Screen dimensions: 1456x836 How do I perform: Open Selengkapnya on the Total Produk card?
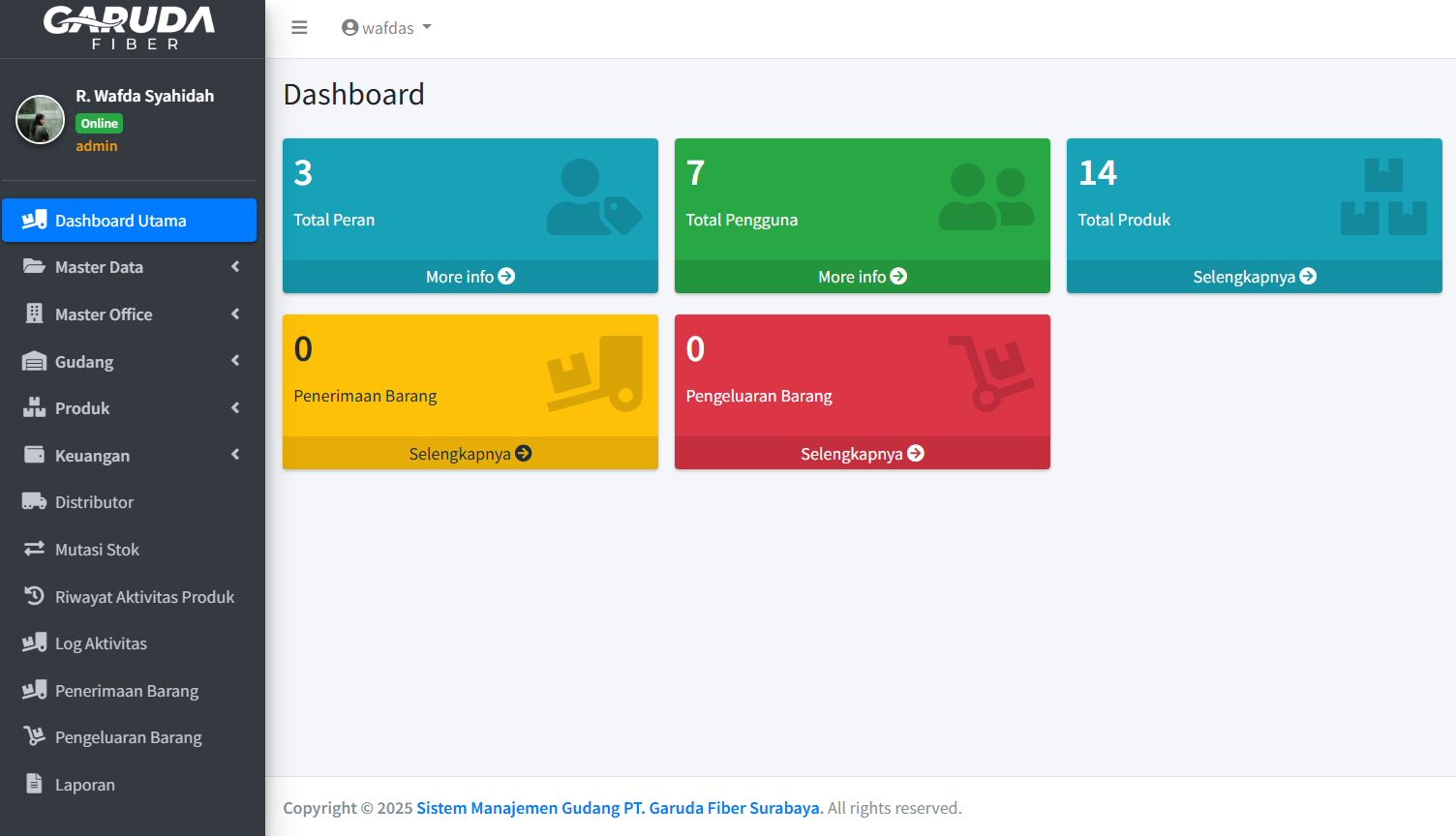click(1254, 276)
